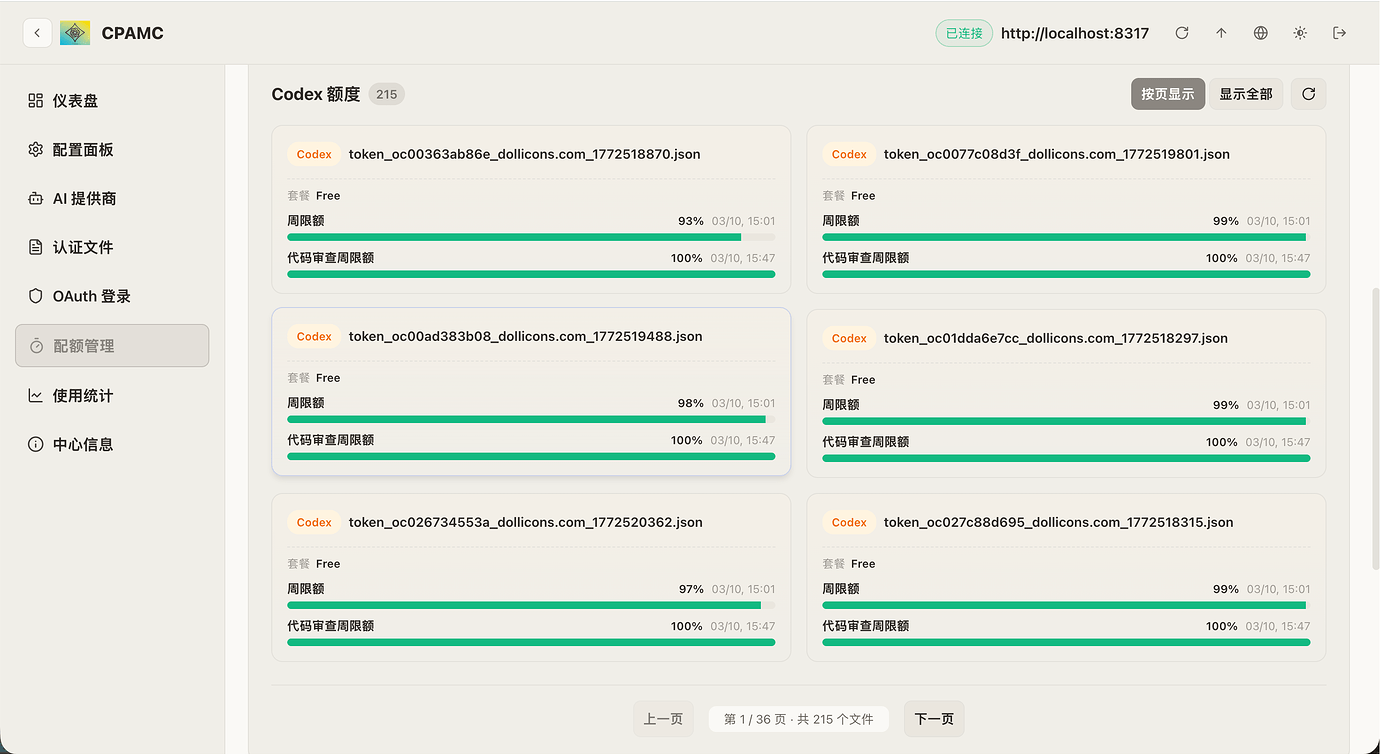Click file name token_oc026734553a_dollicons.com_1772520362.json

coord(526,522)
